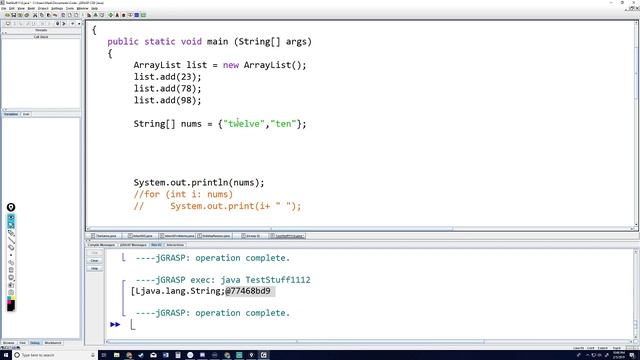Start debugging with the ladybug icon
Image resolution: width=640 pixels, height=360 pixels.
(124, 15)
